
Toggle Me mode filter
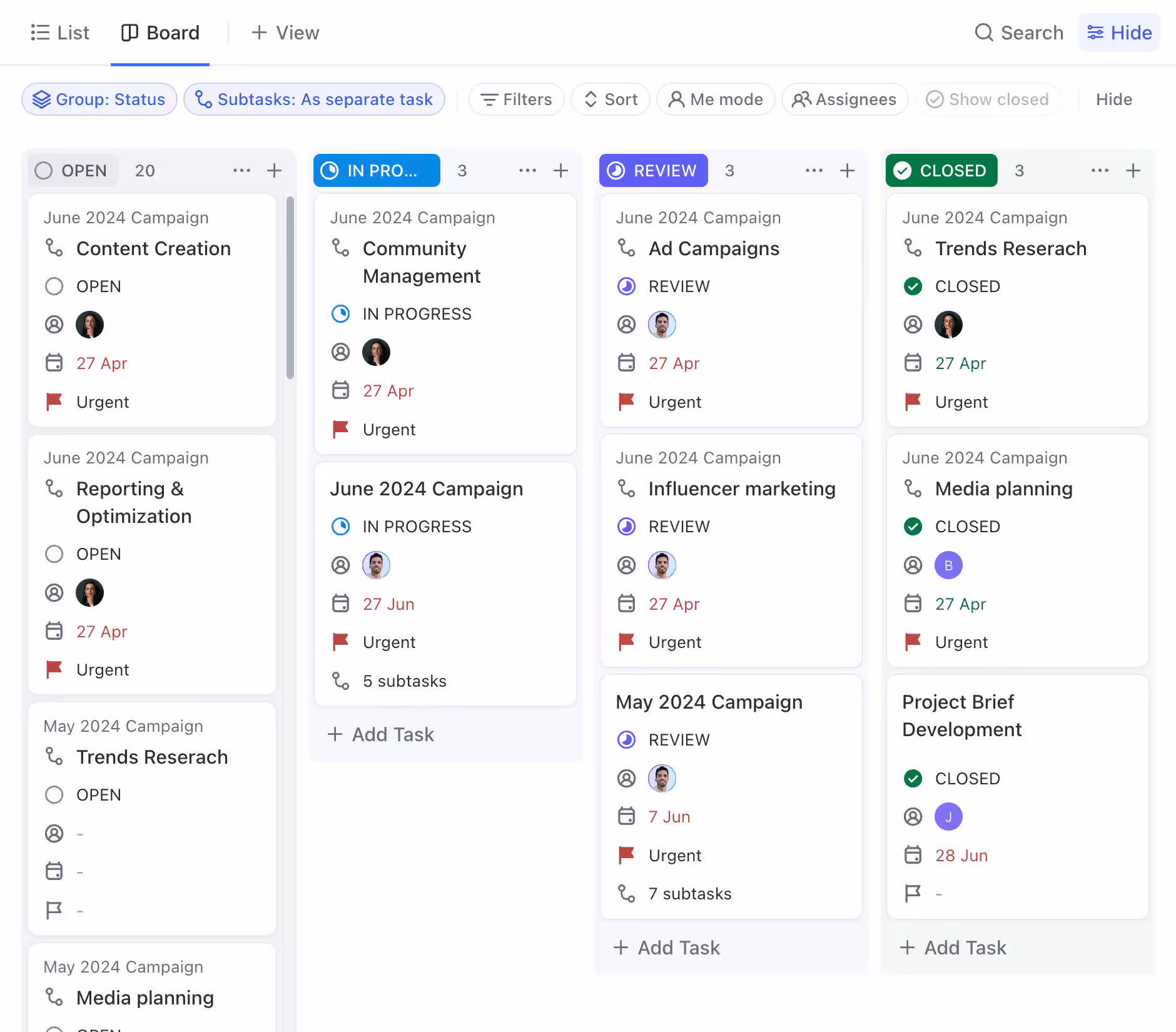[x=716, y=99]
